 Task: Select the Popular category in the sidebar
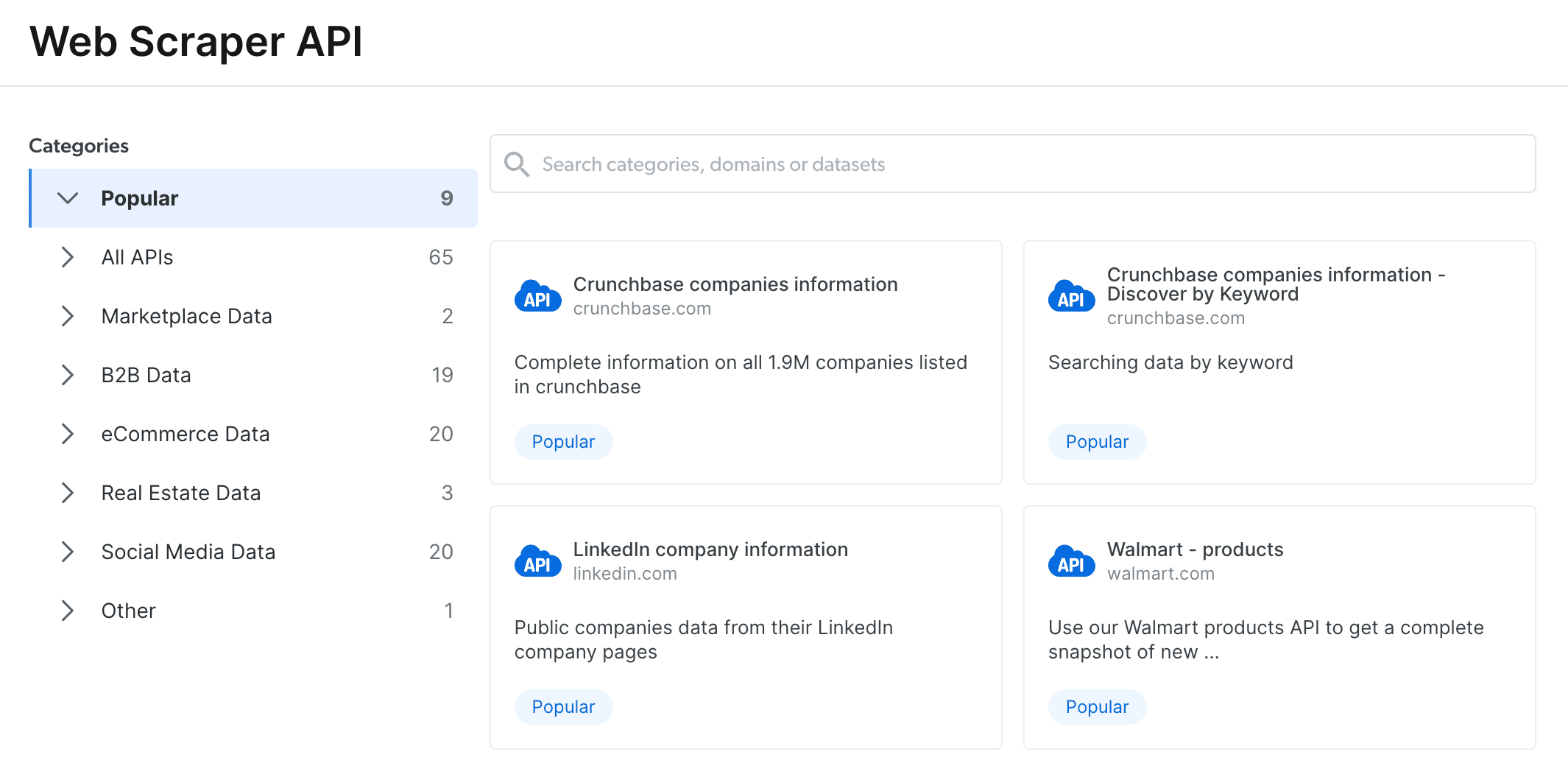point(140,197)
